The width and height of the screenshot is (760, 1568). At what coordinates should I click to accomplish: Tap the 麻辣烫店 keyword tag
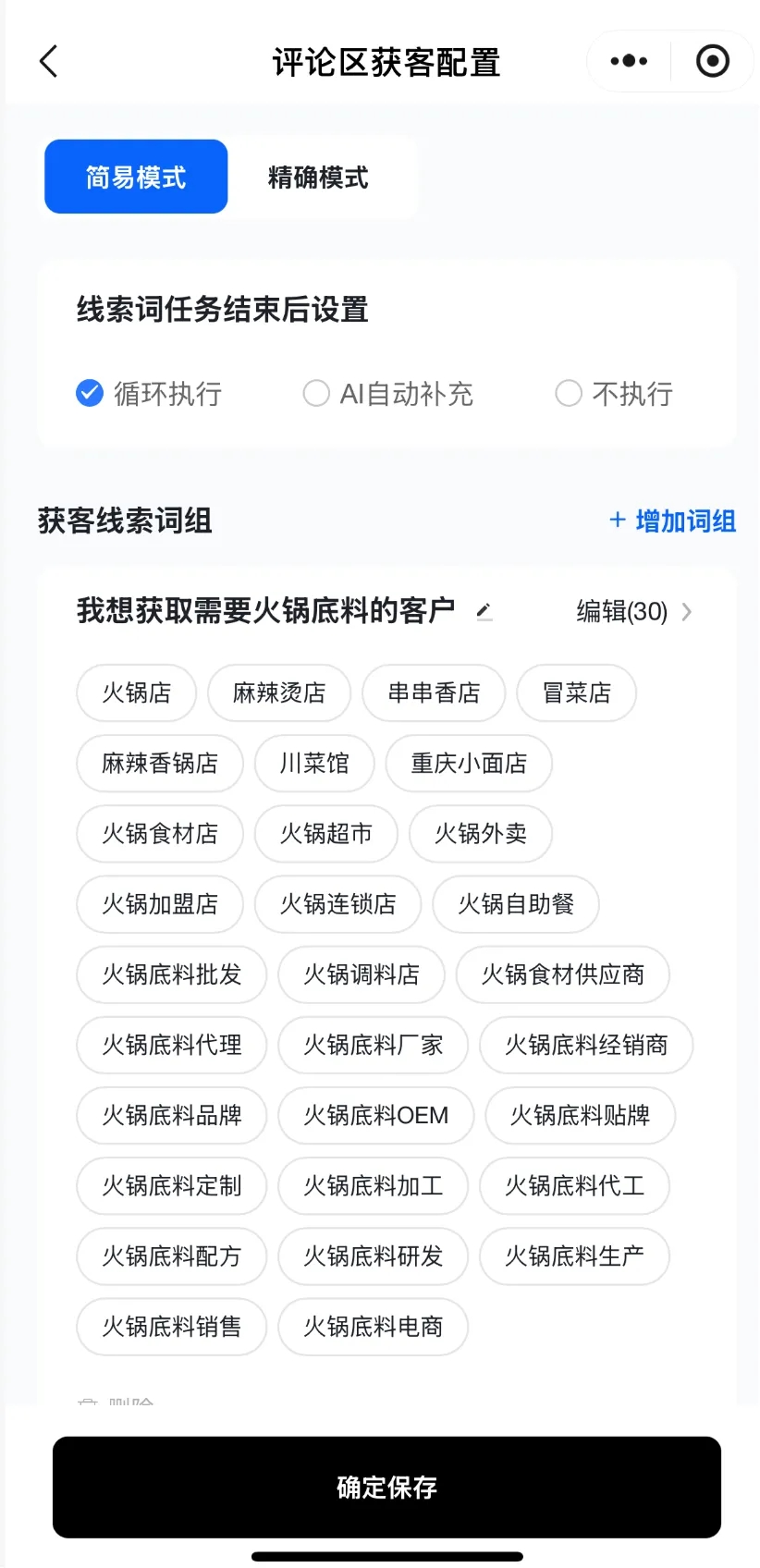279,692
